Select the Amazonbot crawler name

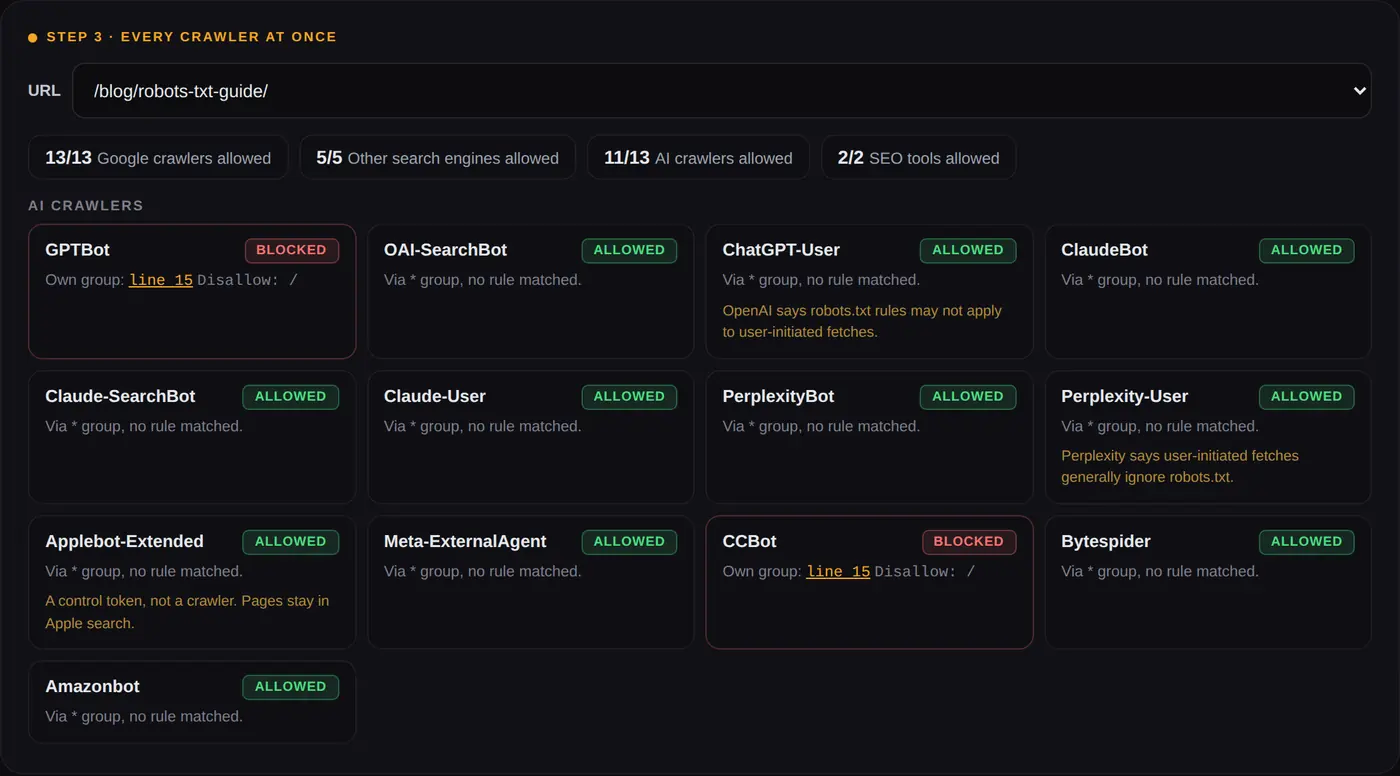[92, 686]
